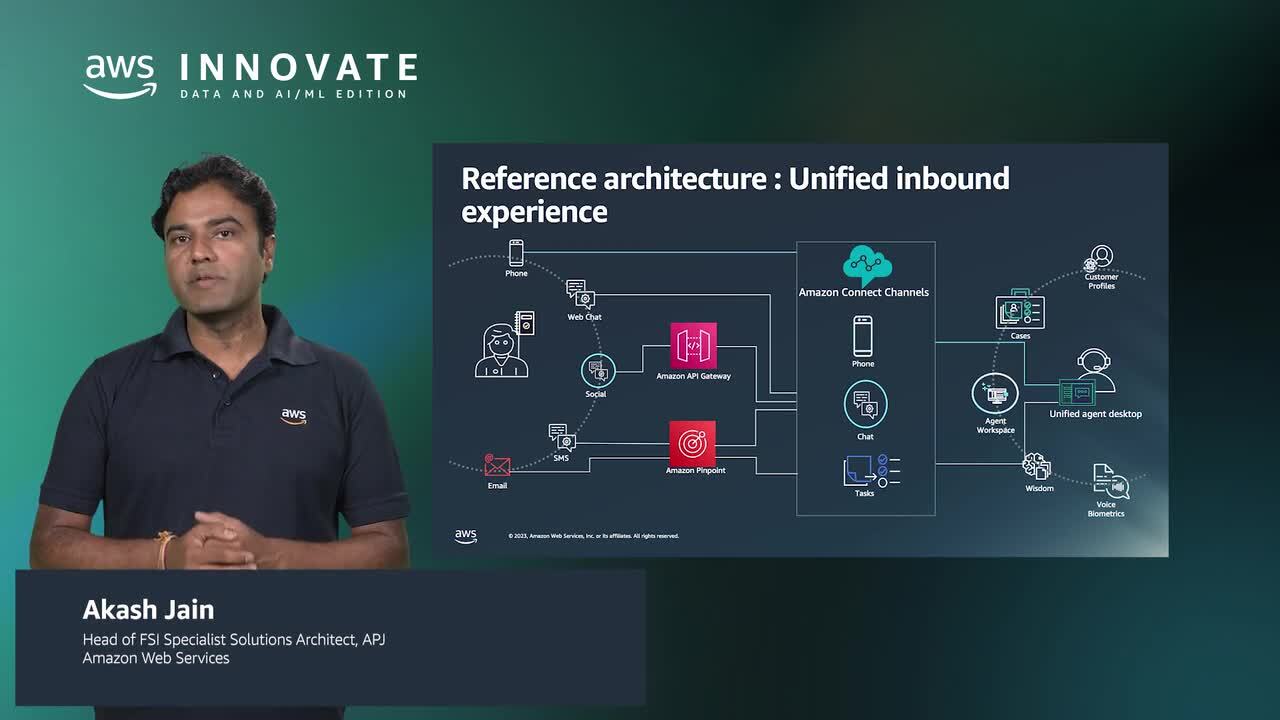Select the Wisdom brain icon
1280x720 pixels.
(x=1037, y=467)
